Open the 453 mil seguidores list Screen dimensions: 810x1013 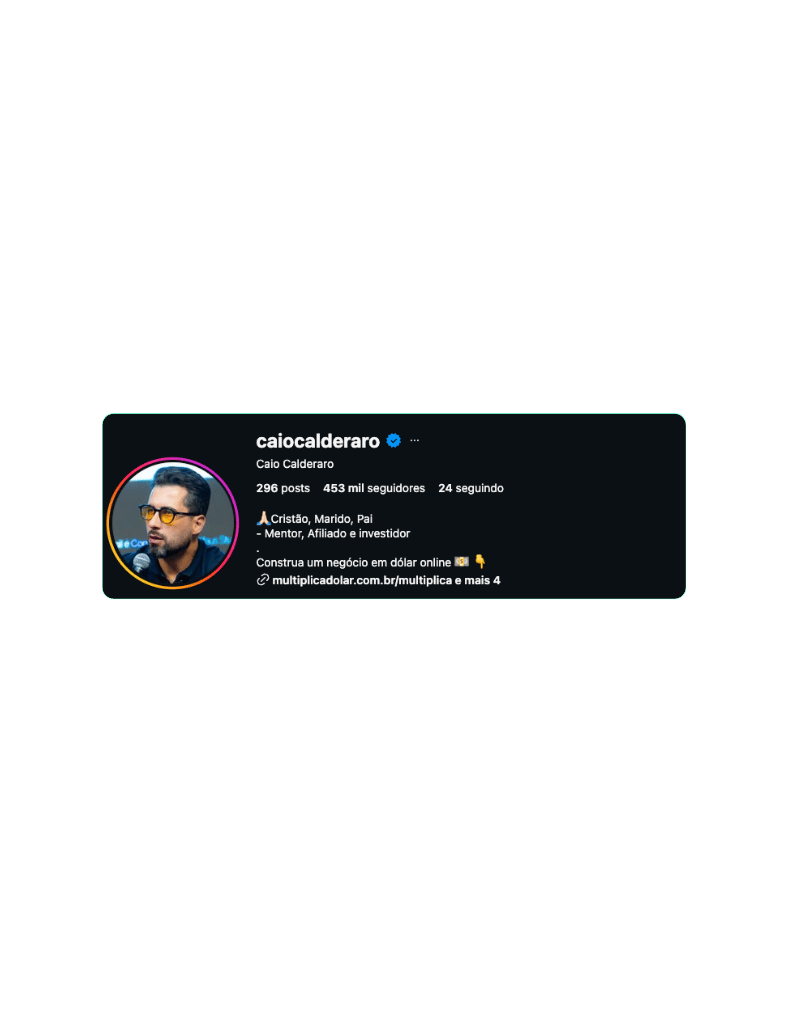click(x=374, y=488)
